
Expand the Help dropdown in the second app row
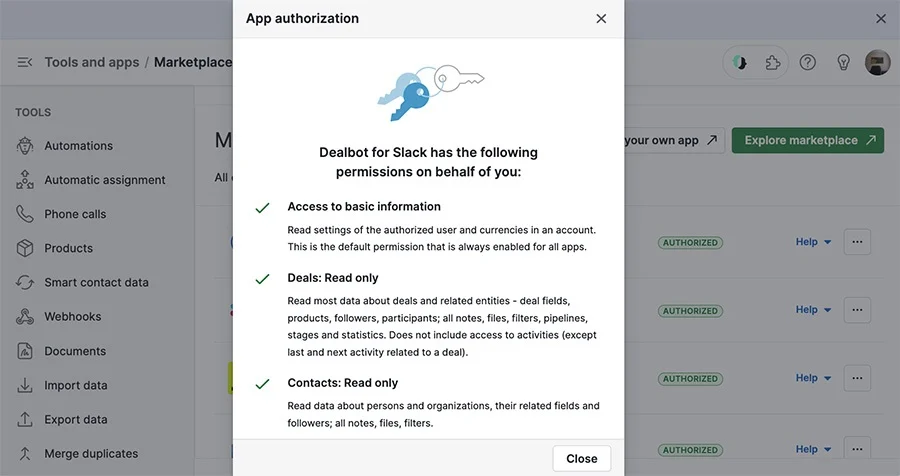click(813, 309)
